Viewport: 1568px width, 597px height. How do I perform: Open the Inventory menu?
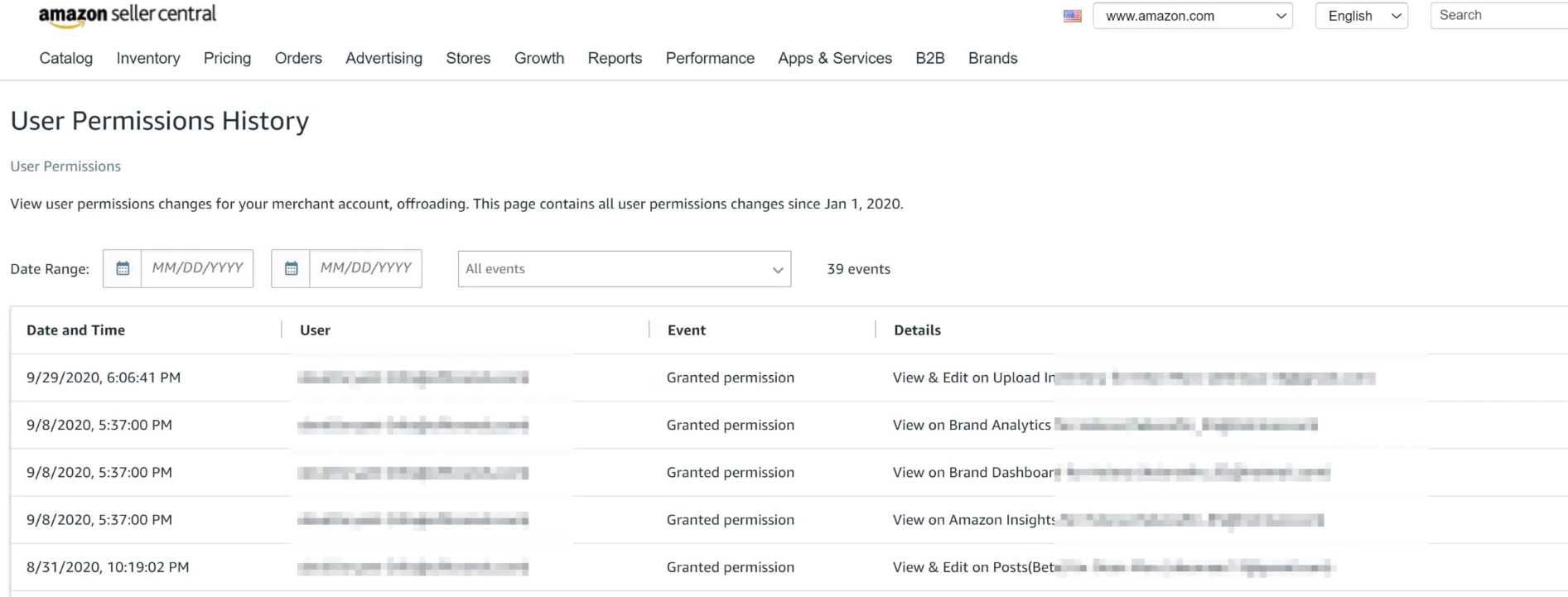[148, 58]
